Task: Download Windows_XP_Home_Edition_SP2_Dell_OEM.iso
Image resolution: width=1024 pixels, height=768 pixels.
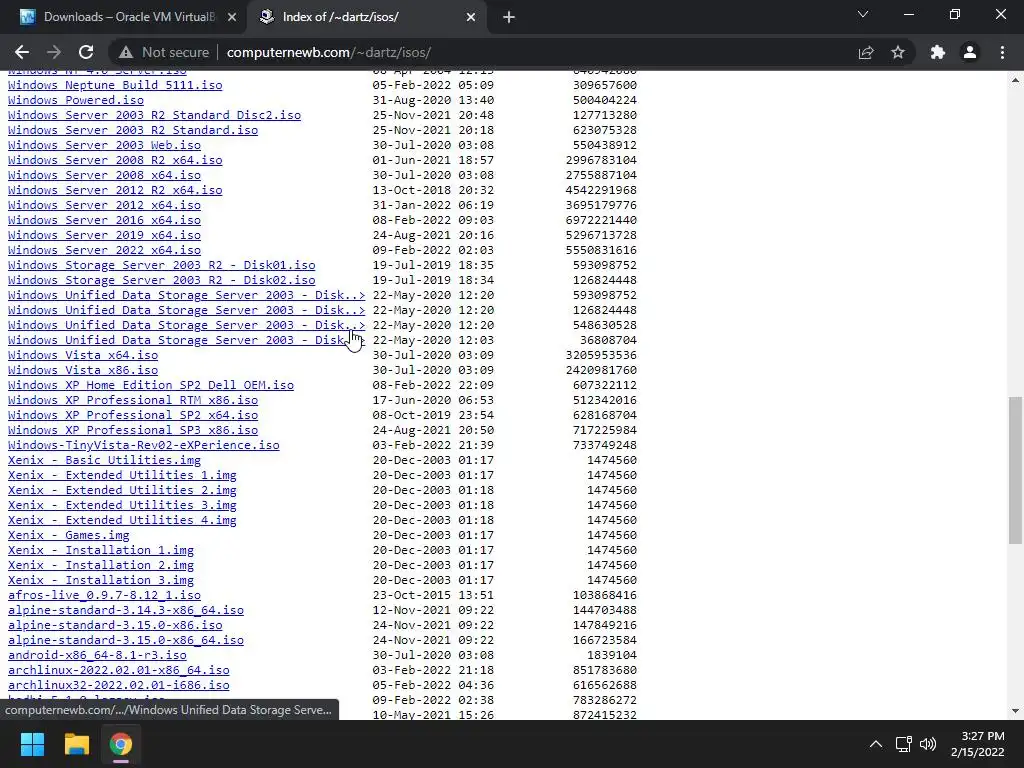Action: point(151,385)
